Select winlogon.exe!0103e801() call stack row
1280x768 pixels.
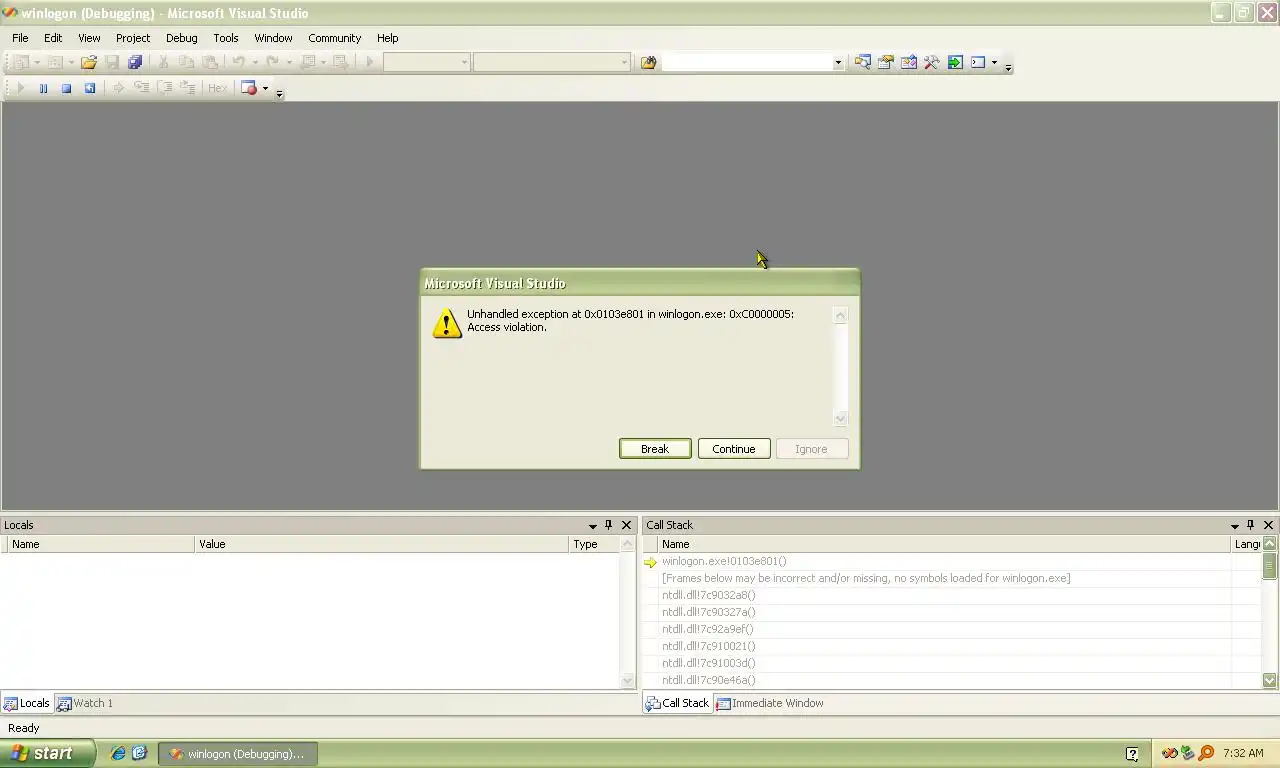tap(945, 562)
